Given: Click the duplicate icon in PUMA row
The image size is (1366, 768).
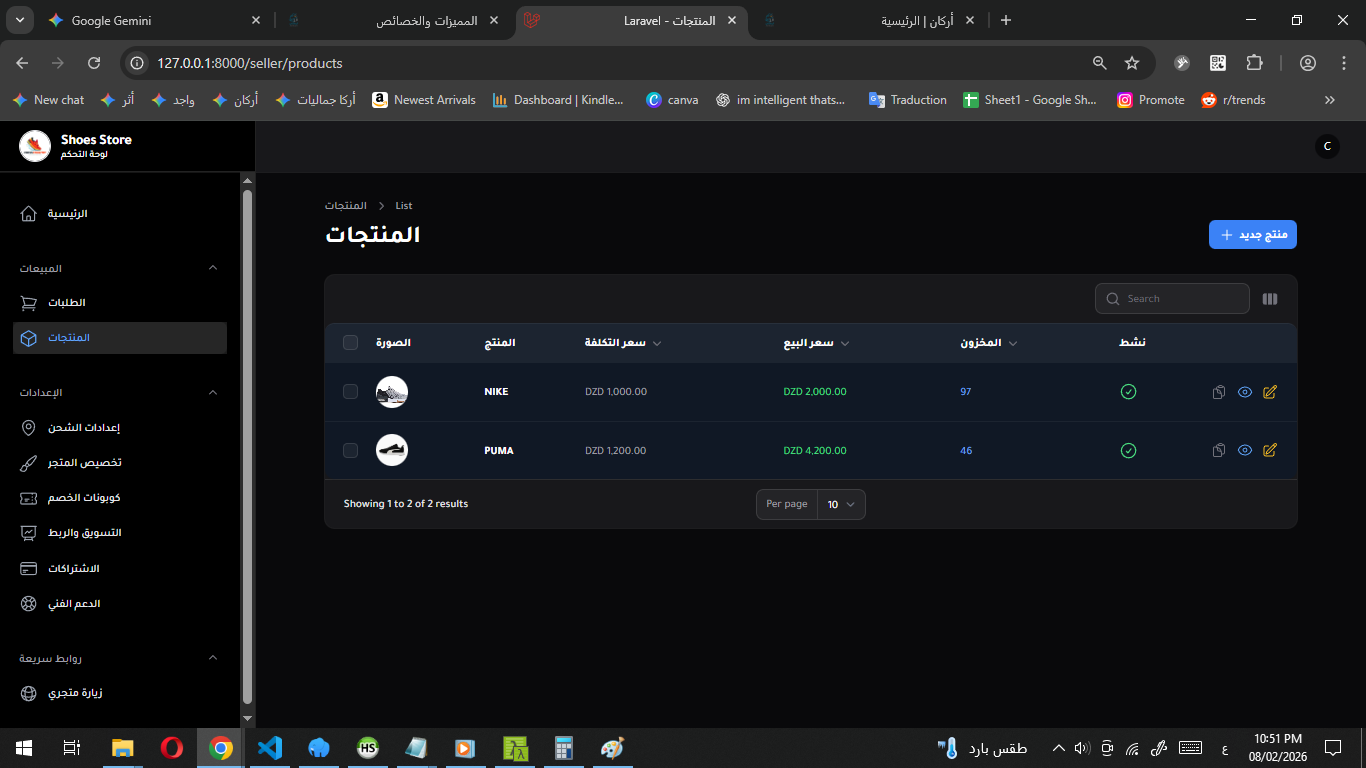Looking at the screenshot, I should (1218, 451).
